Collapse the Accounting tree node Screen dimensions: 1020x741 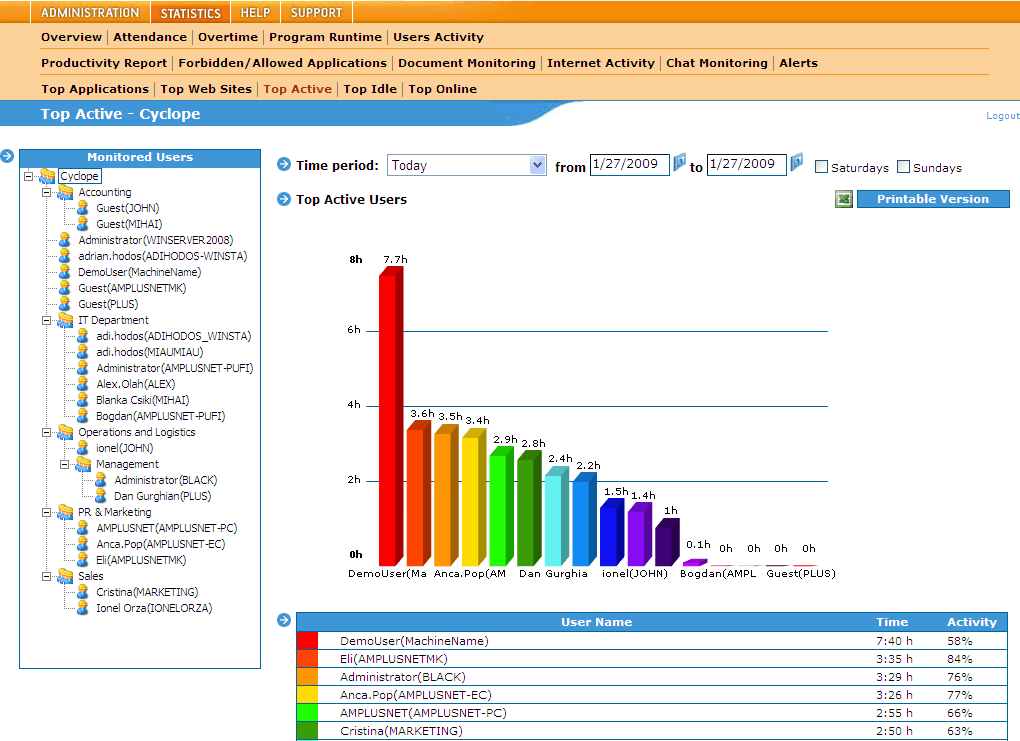click(x=46, y=192)
